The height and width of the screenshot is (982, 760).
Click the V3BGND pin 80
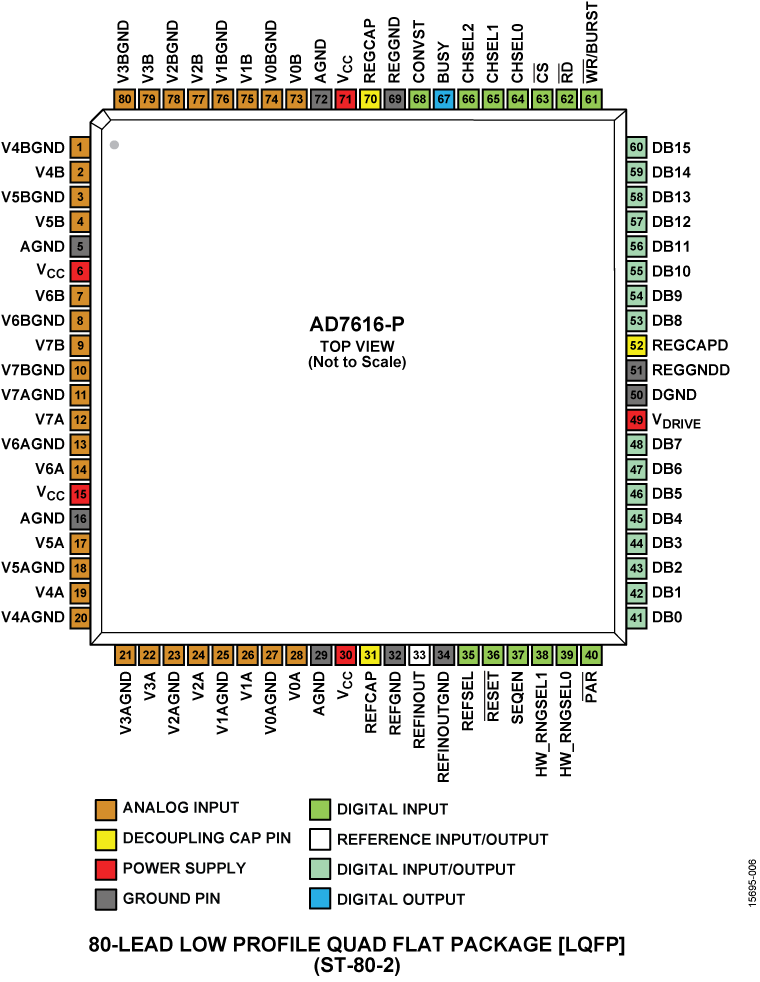(x=124, y=99)
